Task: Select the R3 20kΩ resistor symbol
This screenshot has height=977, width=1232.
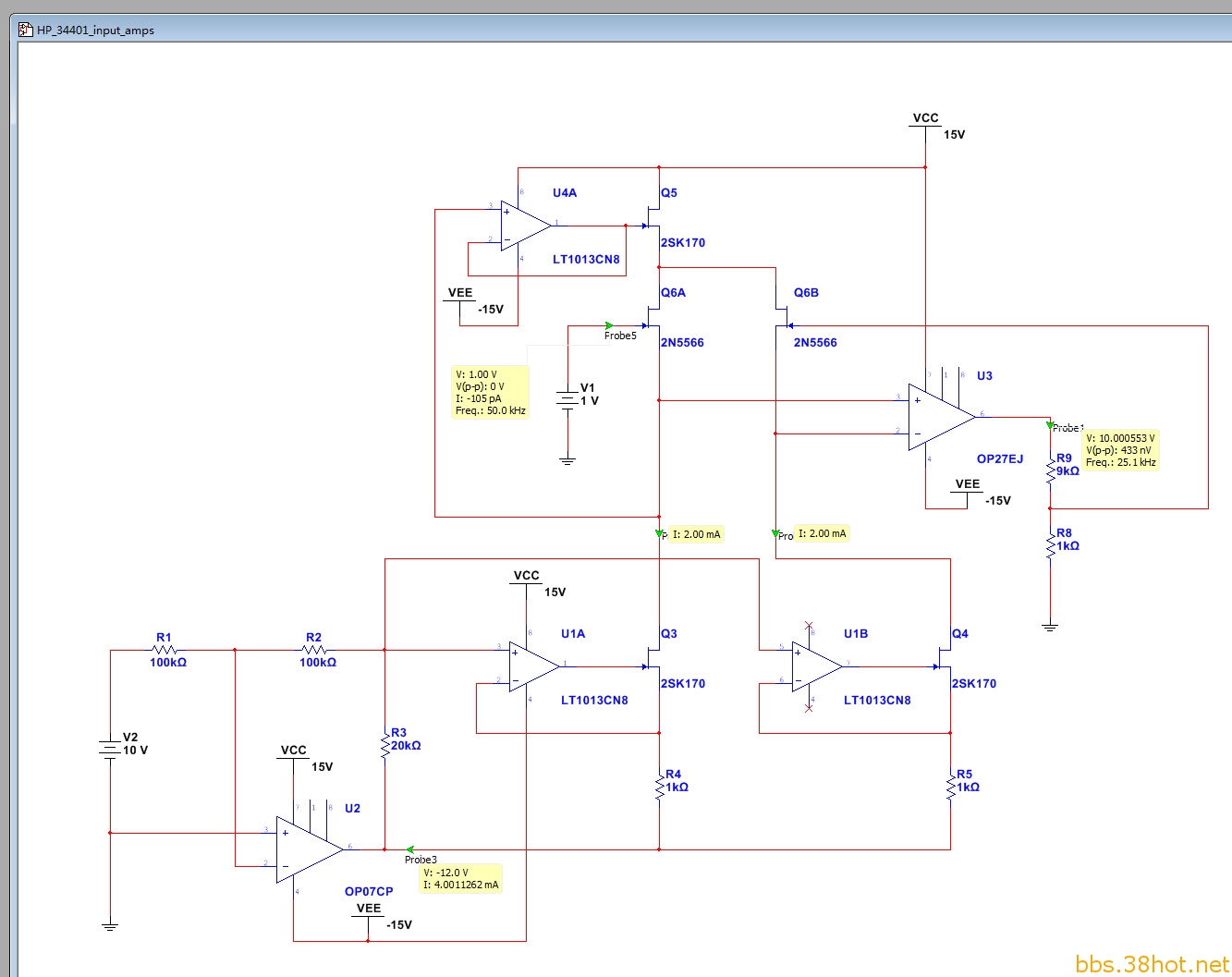Action: pos(384,744)
